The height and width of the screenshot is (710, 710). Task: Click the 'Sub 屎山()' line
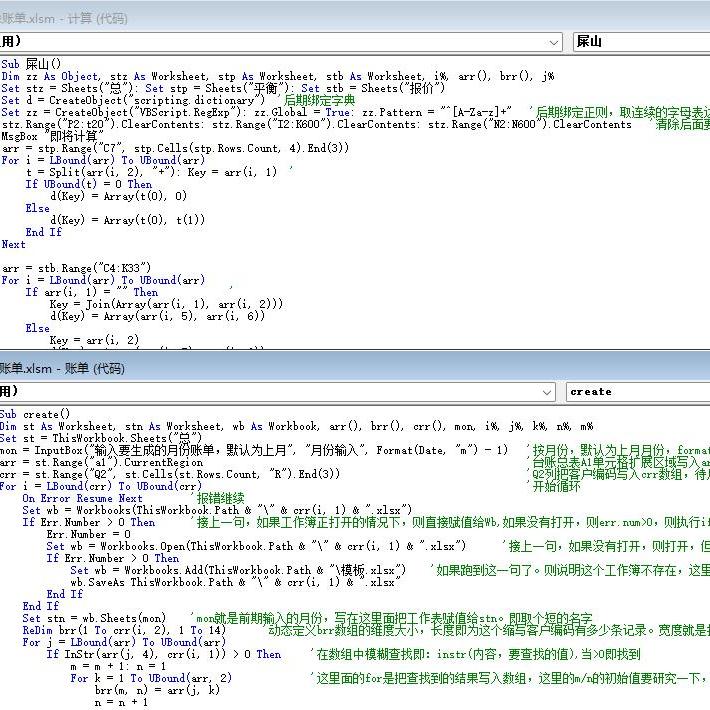31,64
